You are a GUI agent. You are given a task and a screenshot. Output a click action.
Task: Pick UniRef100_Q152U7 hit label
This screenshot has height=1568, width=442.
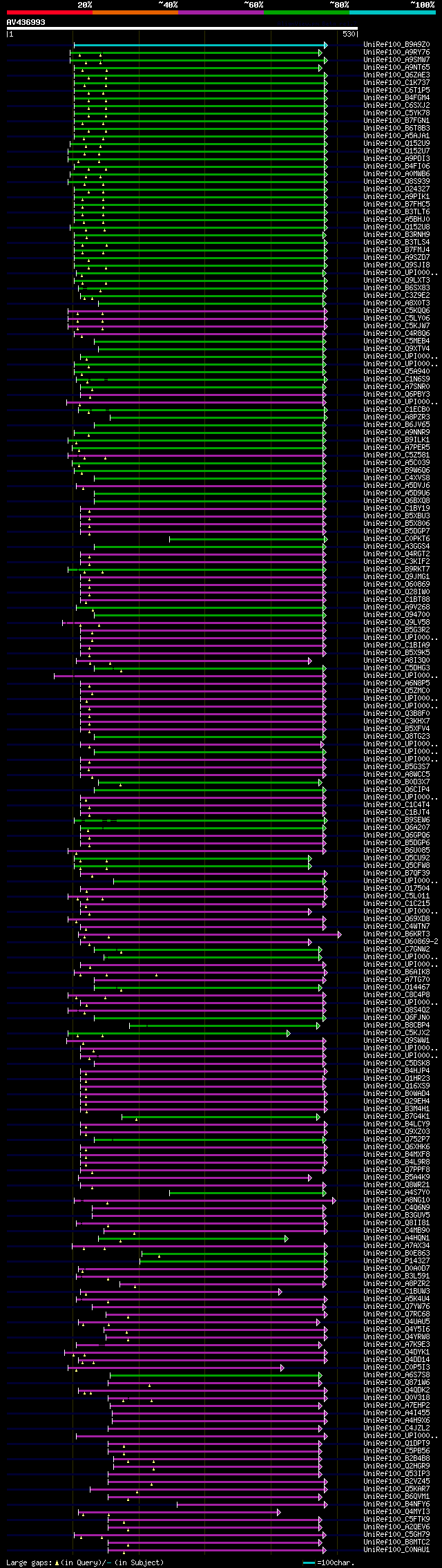396,151
